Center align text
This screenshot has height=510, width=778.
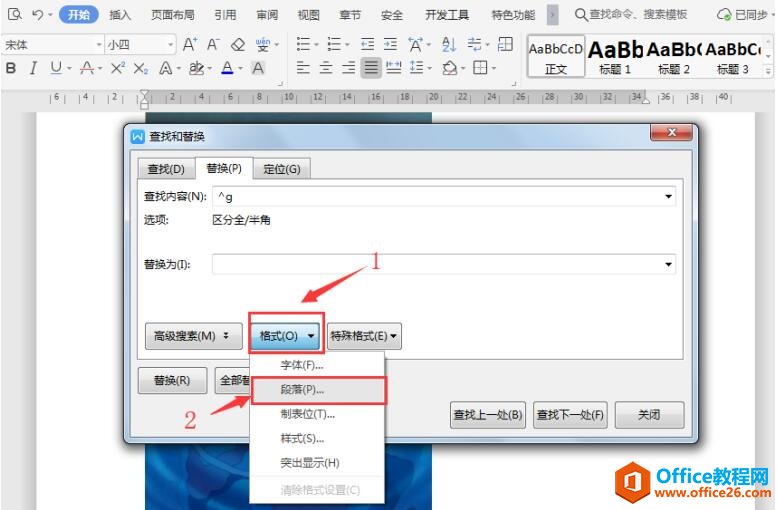(325, 67)
